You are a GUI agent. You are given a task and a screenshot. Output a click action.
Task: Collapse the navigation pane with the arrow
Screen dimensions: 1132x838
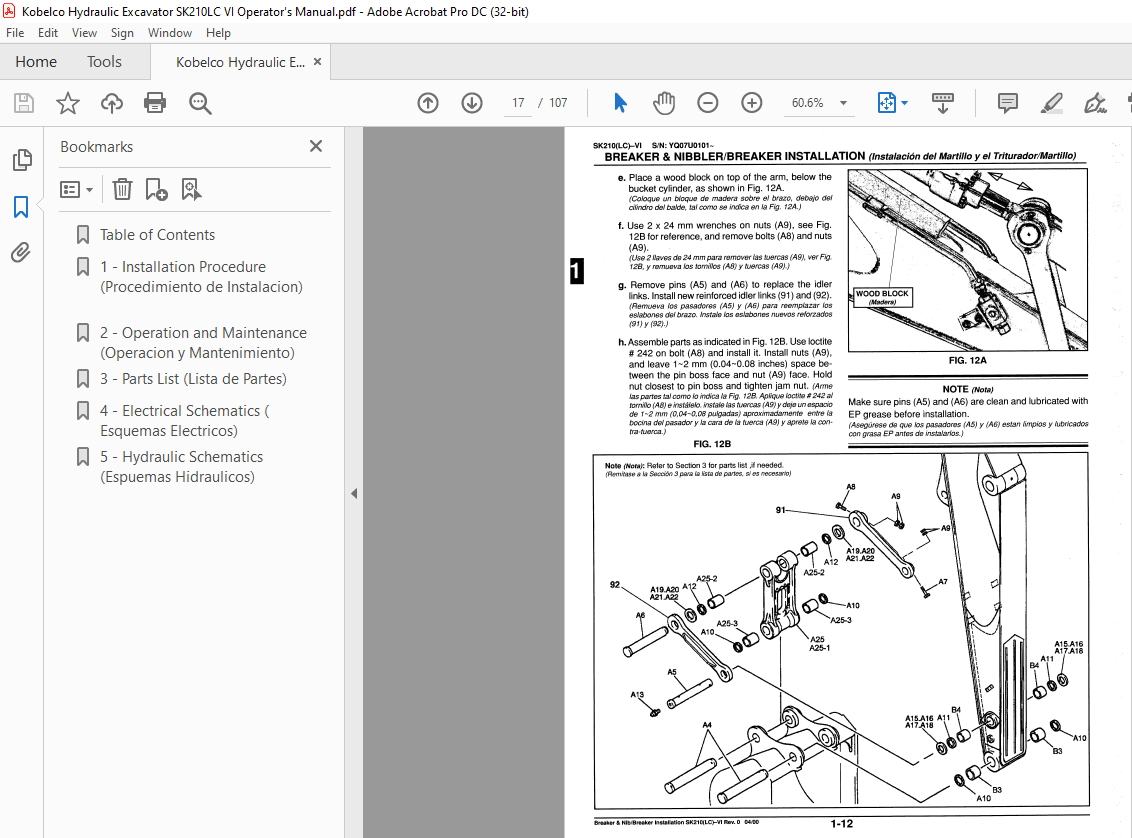point(354,494)
